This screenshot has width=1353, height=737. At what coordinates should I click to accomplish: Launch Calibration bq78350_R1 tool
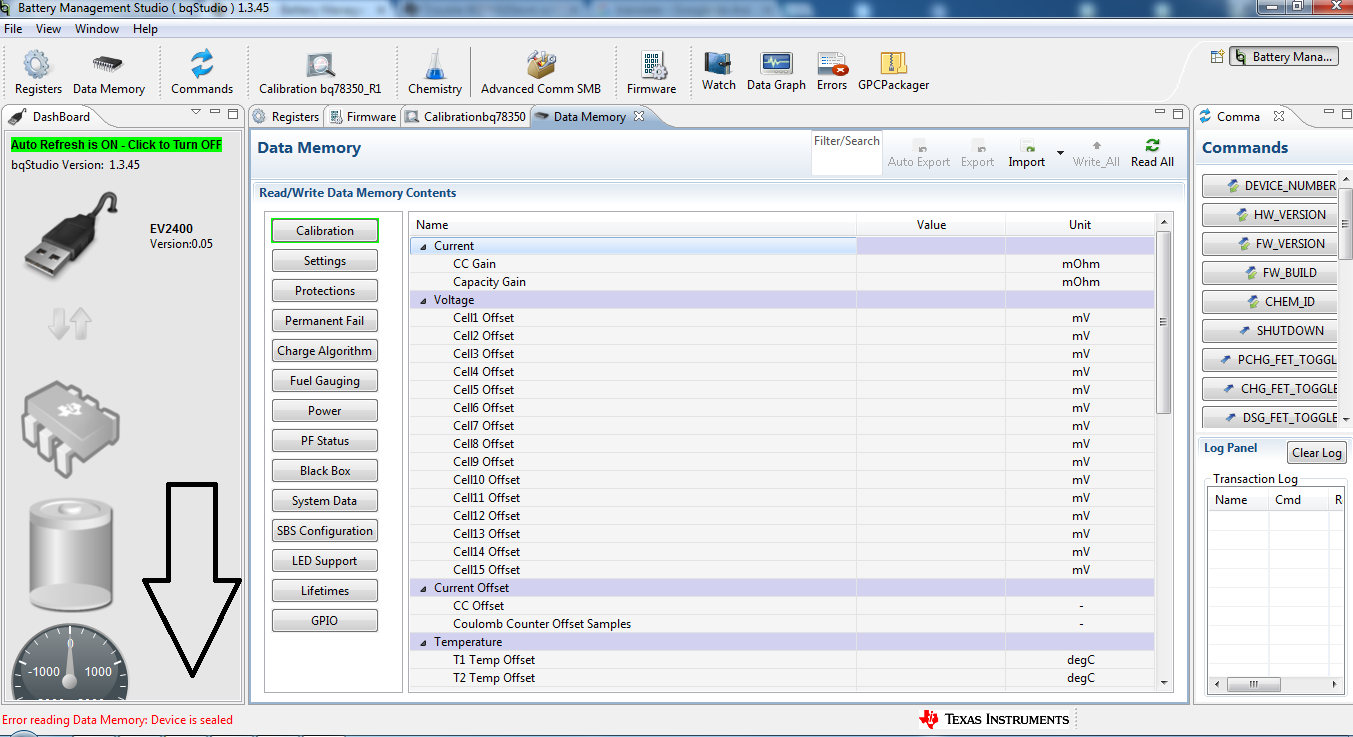[x=320, y=72]
